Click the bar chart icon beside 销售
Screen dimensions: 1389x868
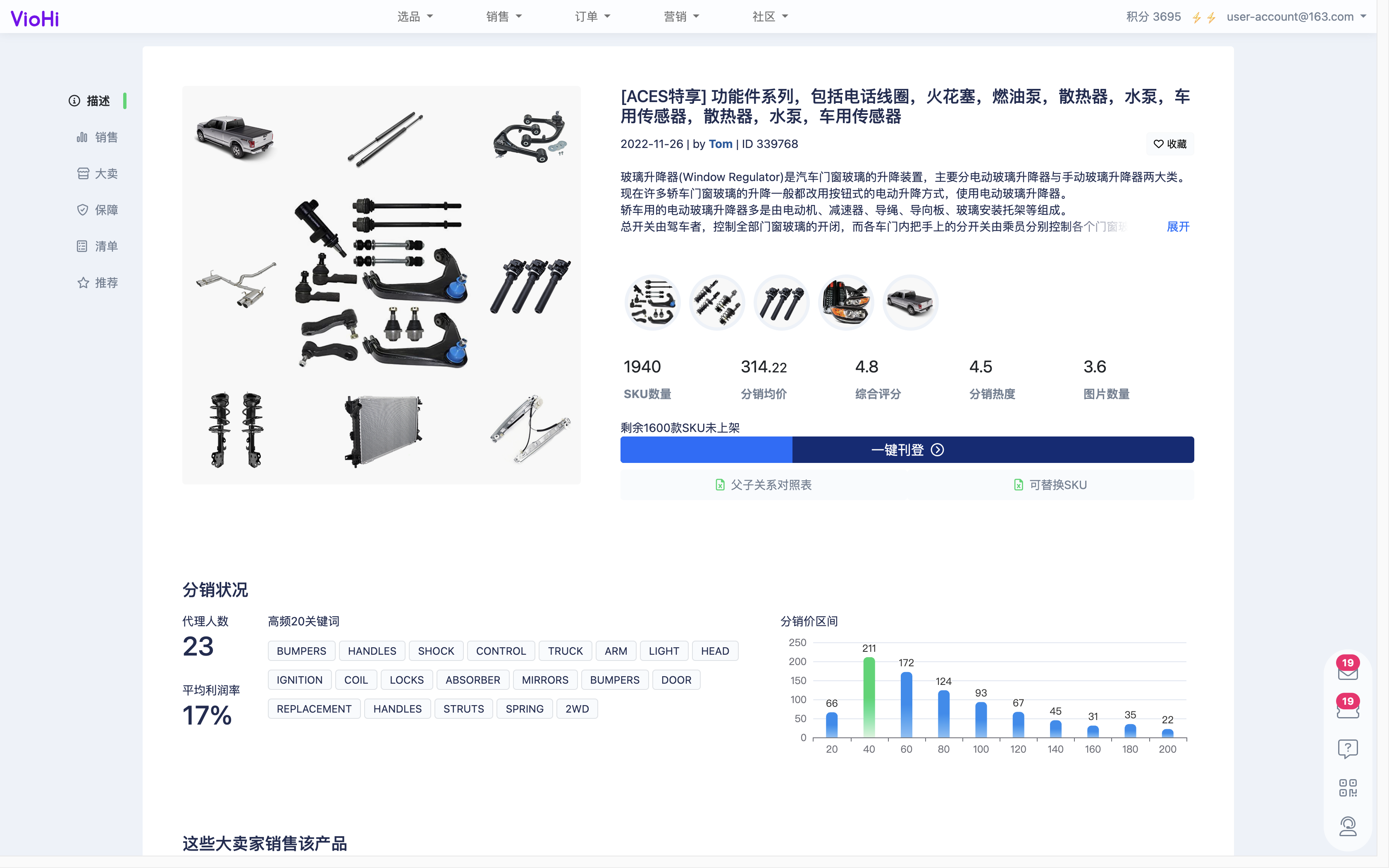tap(82, 137)
